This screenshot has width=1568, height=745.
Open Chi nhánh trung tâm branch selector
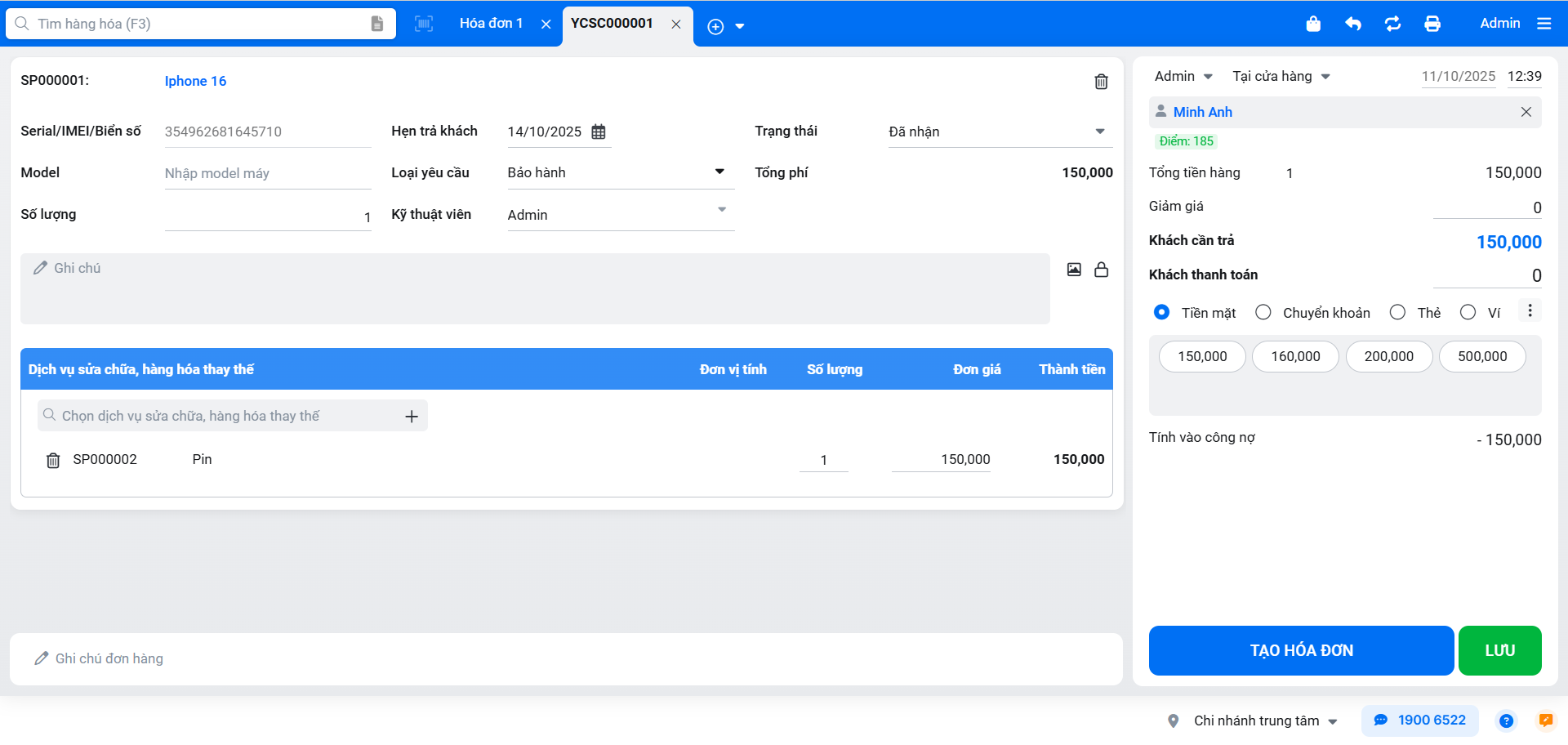coord(1265,720)
